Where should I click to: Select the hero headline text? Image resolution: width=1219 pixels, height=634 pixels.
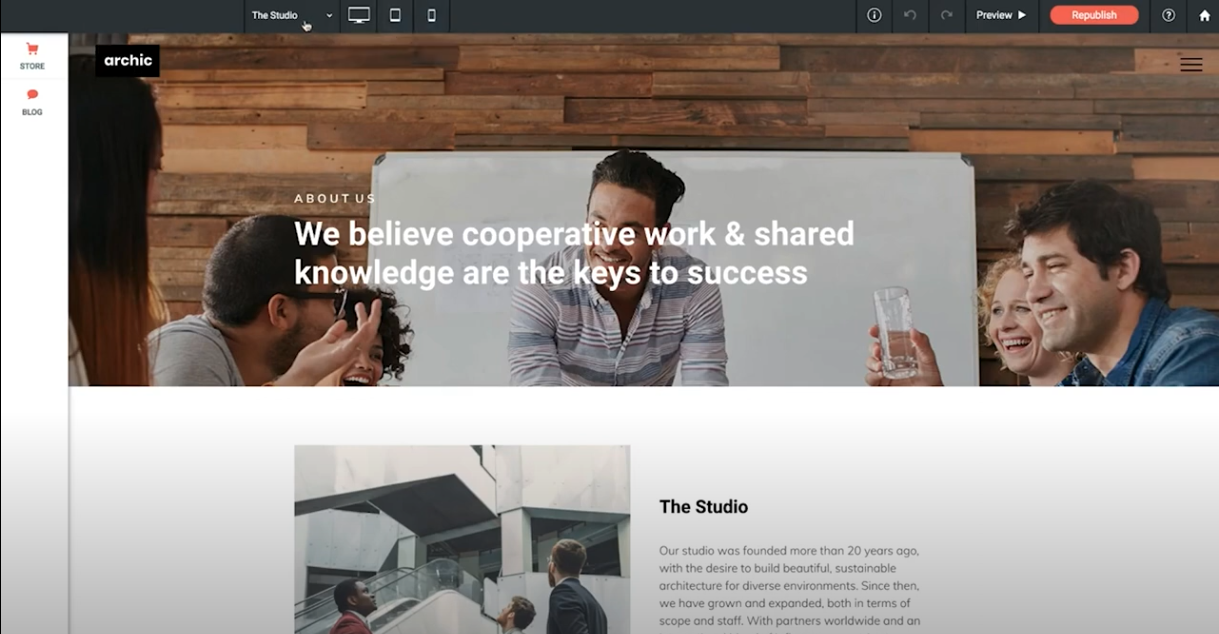(574, 253)
